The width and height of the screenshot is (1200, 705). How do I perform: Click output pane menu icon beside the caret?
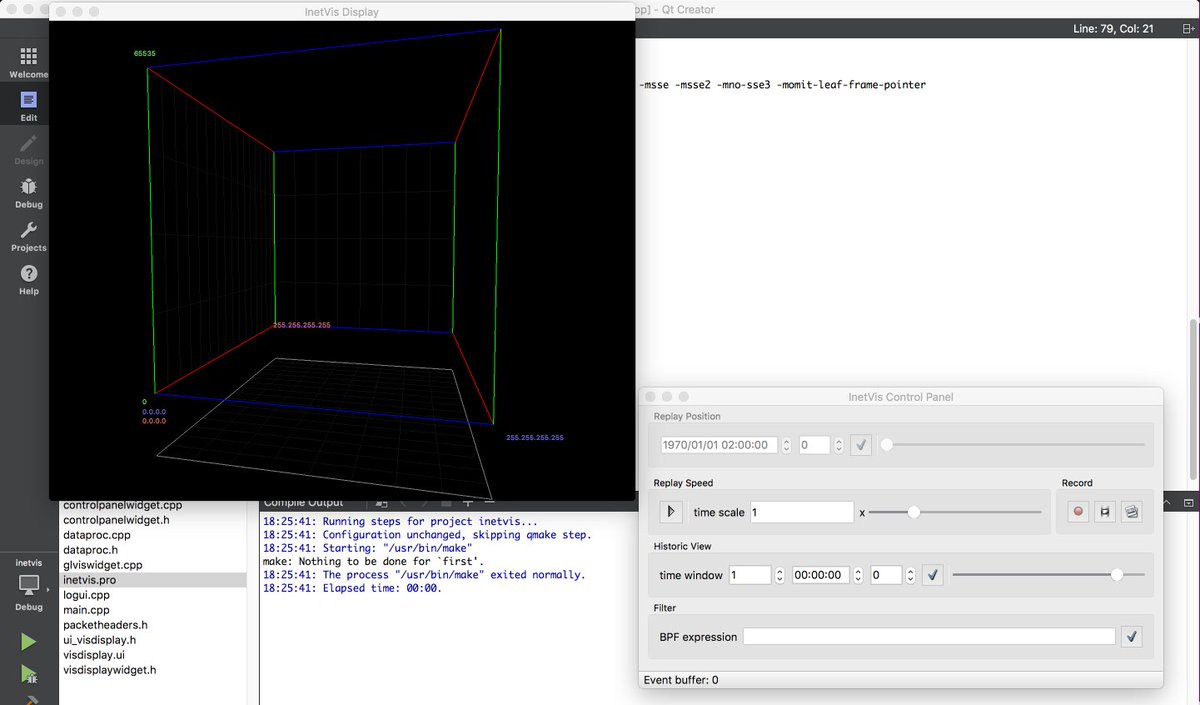click(1190, 502)
